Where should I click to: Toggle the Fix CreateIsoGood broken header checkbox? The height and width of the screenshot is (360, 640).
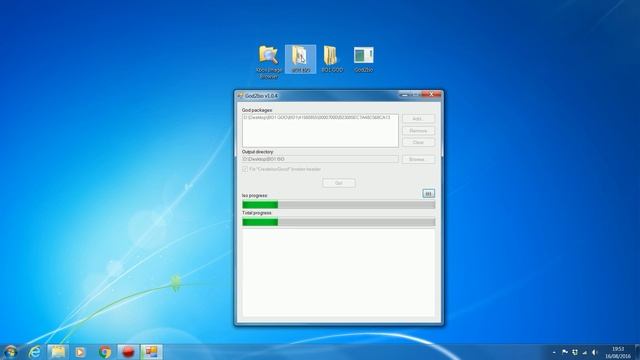245,169
